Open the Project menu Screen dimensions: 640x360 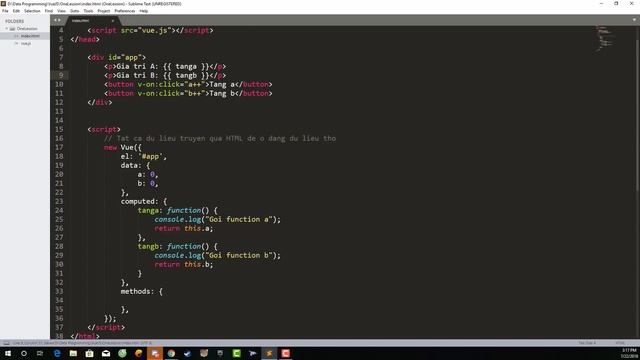(x=104, y=11)
